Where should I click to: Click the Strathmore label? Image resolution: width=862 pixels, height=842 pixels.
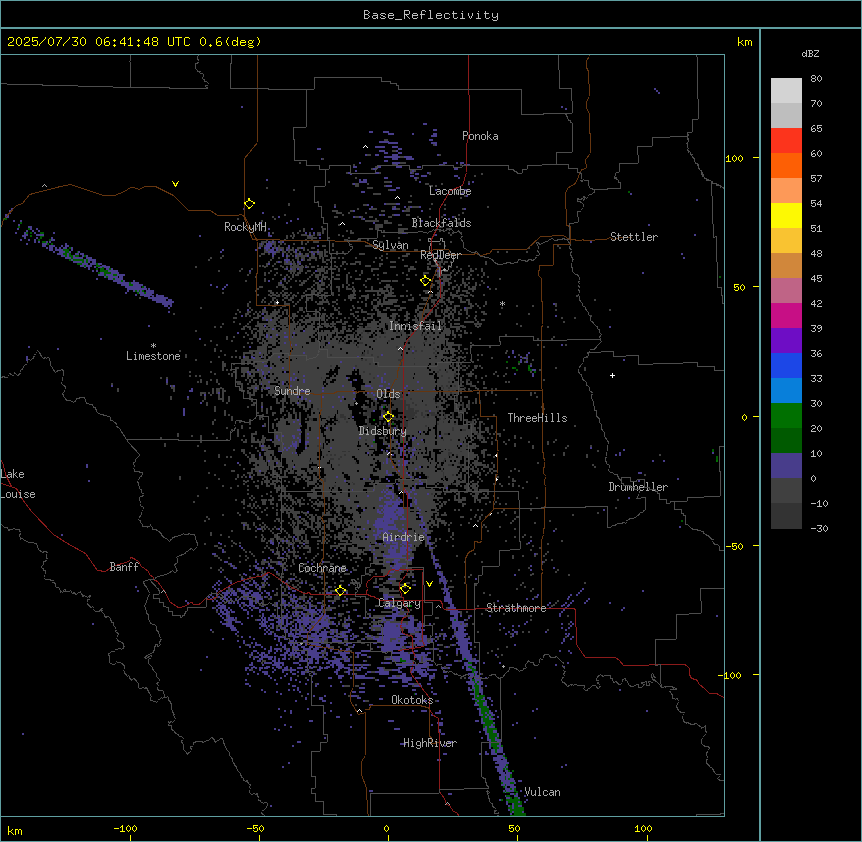[516, 608]
